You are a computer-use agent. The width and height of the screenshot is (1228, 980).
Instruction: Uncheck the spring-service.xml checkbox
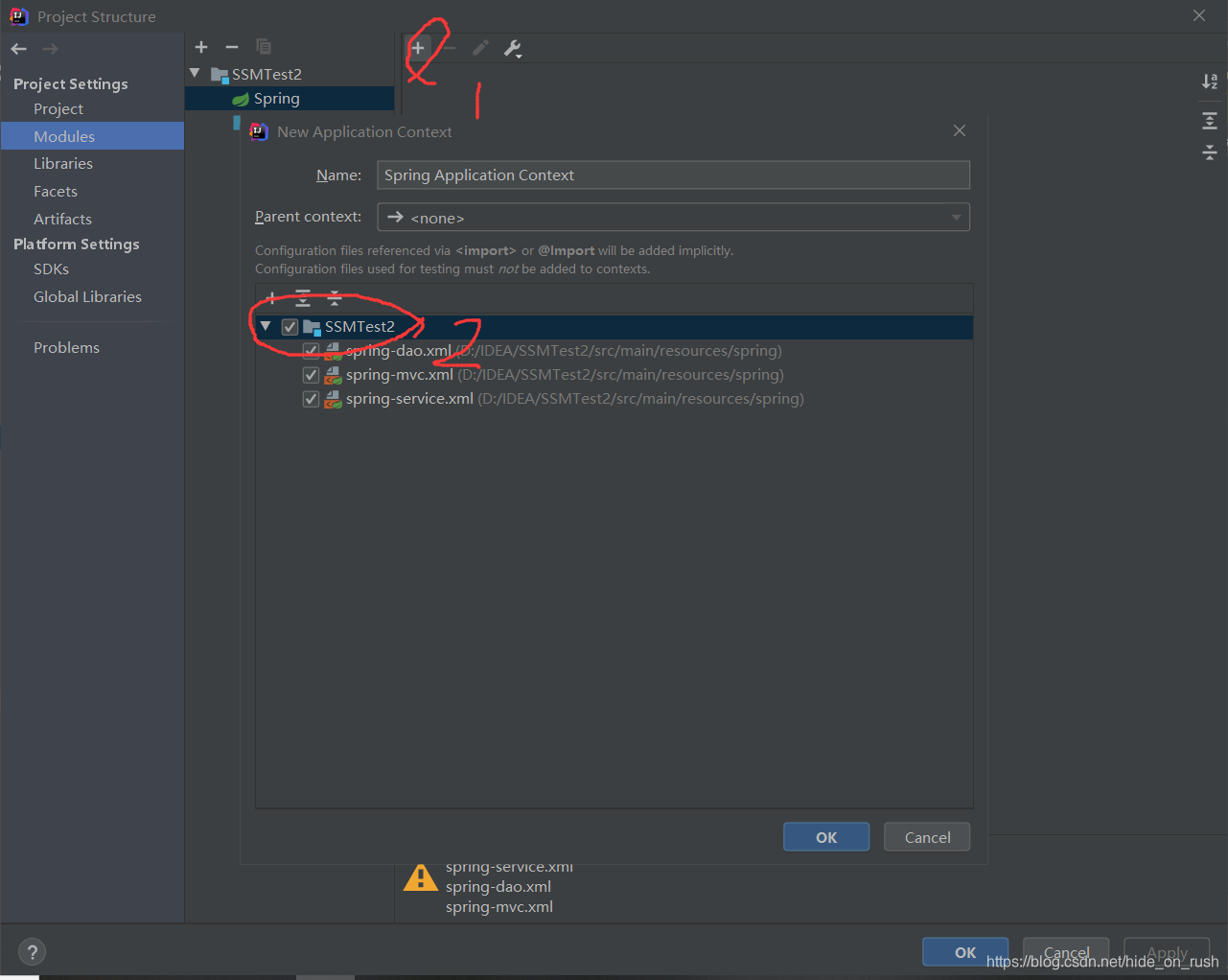311,399
